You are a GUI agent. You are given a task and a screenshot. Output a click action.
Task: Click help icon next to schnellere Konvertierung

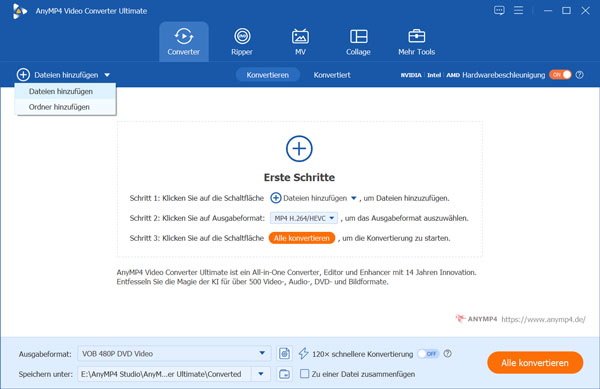click(x=447, y=354)
